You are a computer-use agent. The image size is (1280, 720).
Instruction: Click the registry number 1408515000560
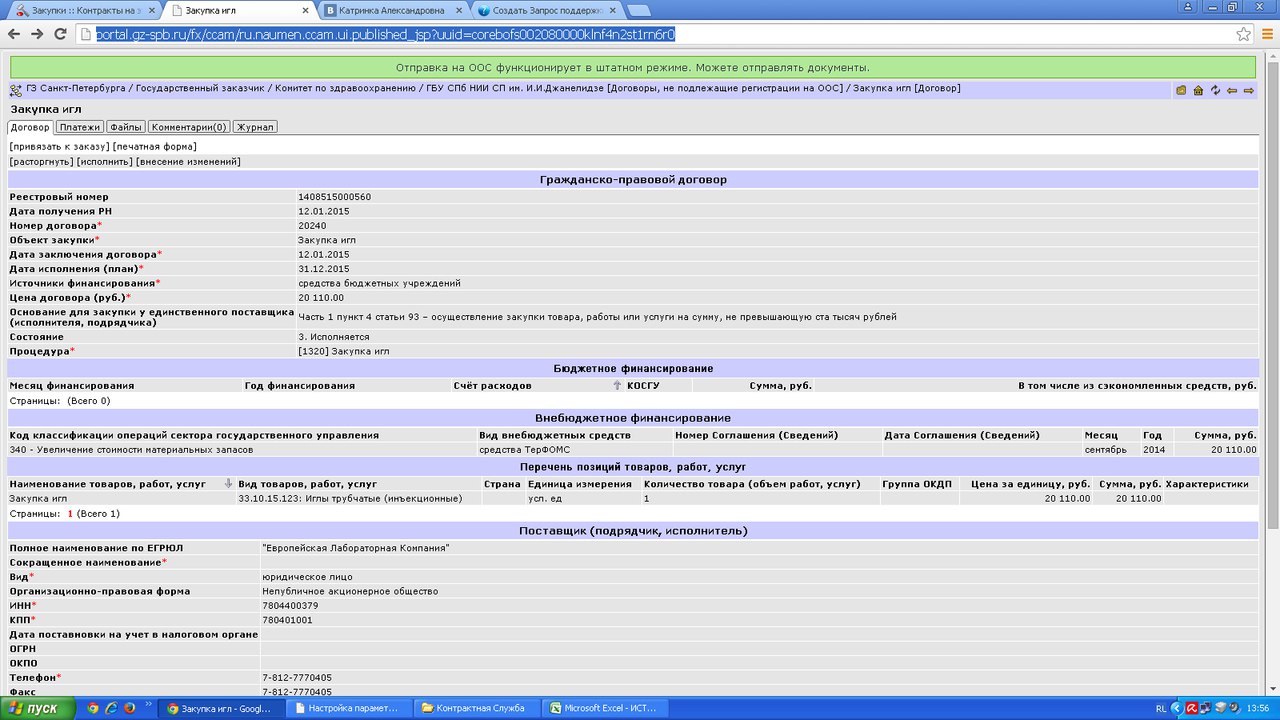tap(334, 197)
